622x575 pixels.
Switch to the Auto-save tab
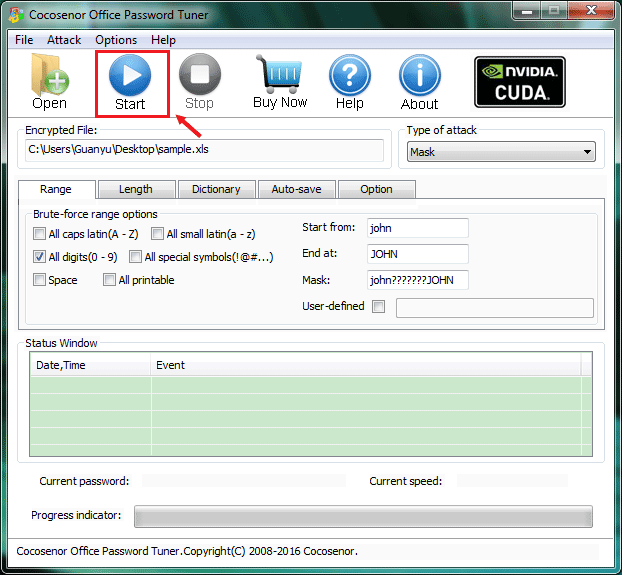[x=296, y=189]
